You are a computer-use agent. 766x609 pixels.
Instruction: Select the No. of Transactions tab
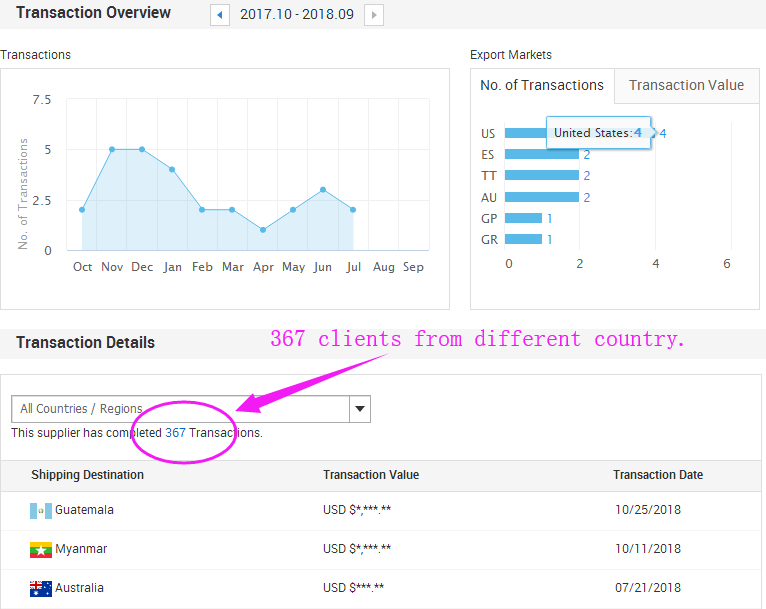[x=542, y=86]
